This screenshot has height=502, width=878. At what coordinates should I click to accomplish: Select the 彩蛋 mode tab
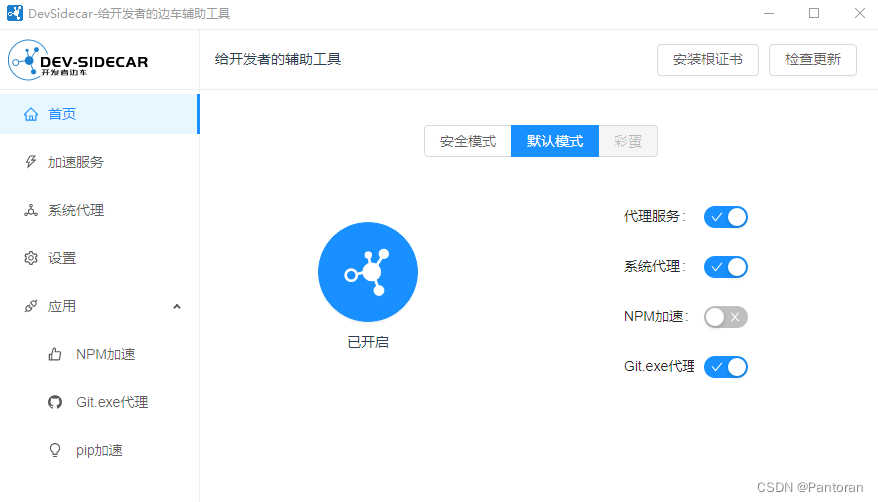628,141
